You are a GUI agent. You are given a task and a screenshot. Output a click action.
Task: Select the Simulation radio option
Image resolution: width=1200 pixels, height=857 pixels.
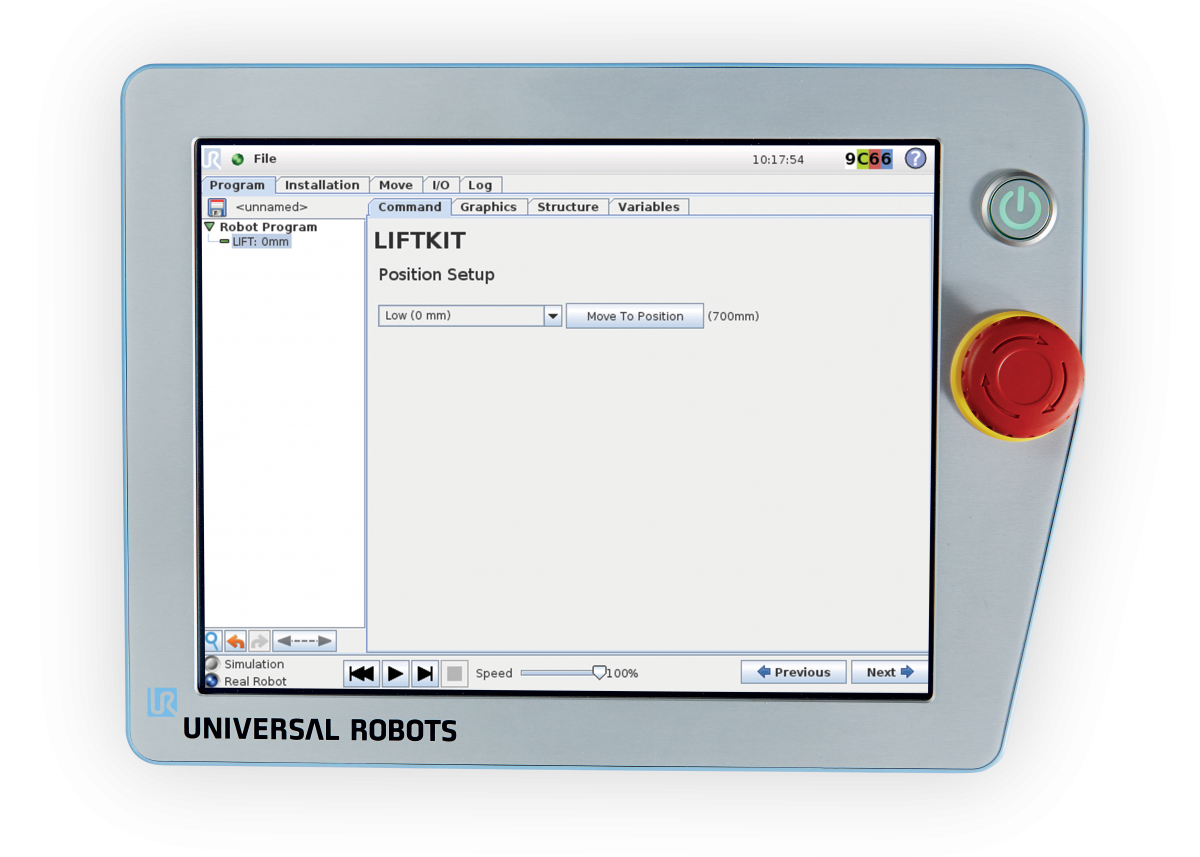245,664
